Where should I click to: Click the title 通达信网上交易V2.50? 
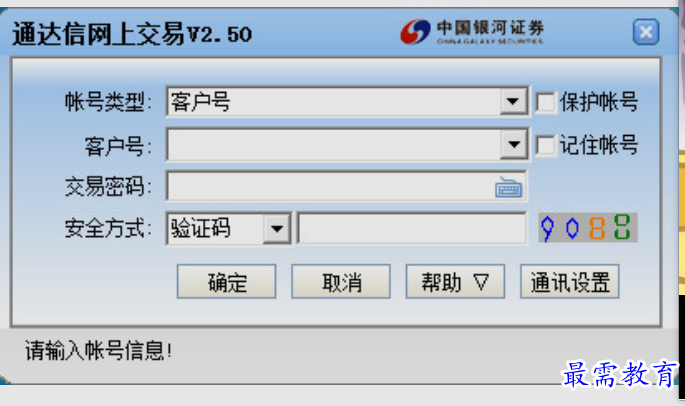tap(132, 34)
